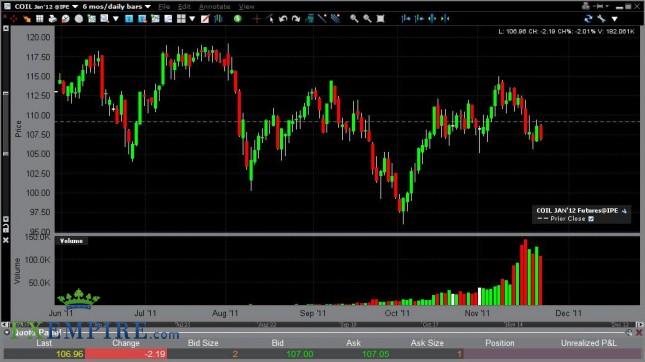Screen dimensions: 645x362
Task: Open the File menu
Action: (164, 7)
